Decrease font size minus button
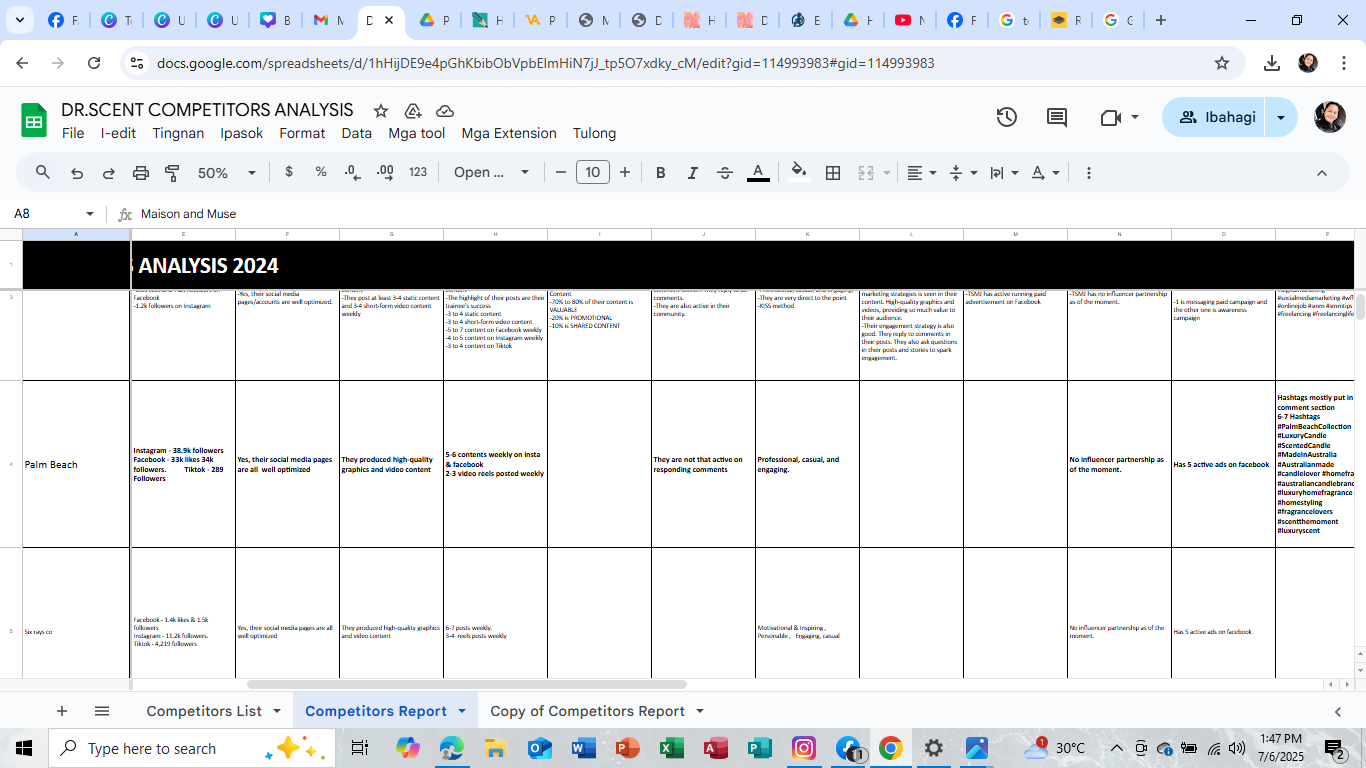1366x768 pixels. pyautogui.click(x=560, y=172)
